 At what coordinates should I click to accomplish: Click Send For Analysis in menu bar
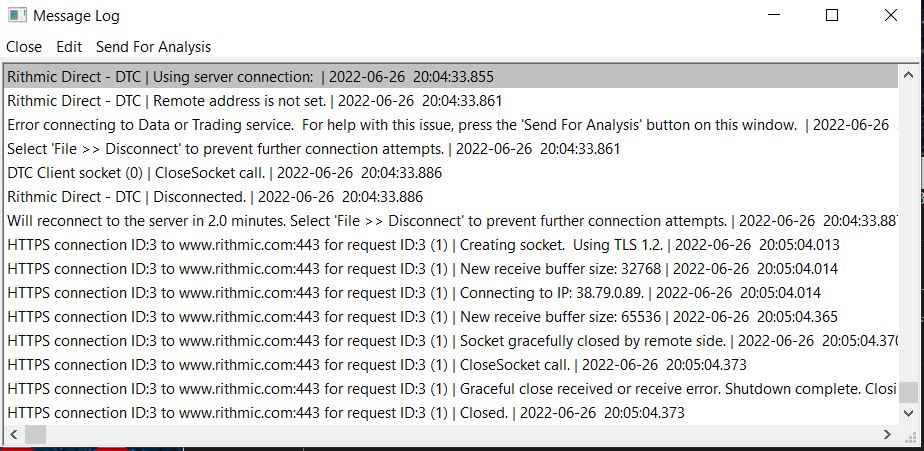[x=153, y=47]
